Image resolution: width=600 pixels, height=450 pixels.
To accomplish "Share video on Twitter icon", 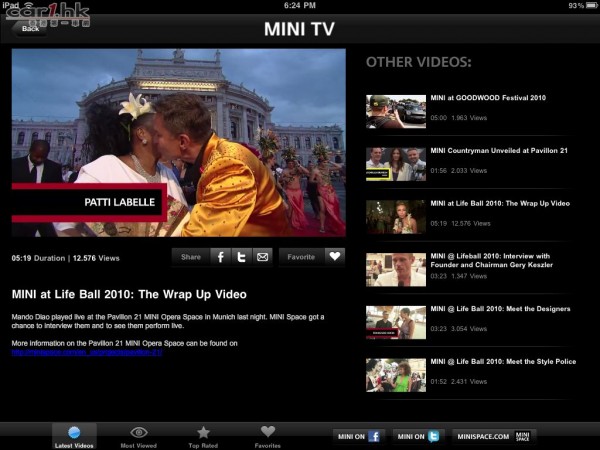I will tap(241, 257).
